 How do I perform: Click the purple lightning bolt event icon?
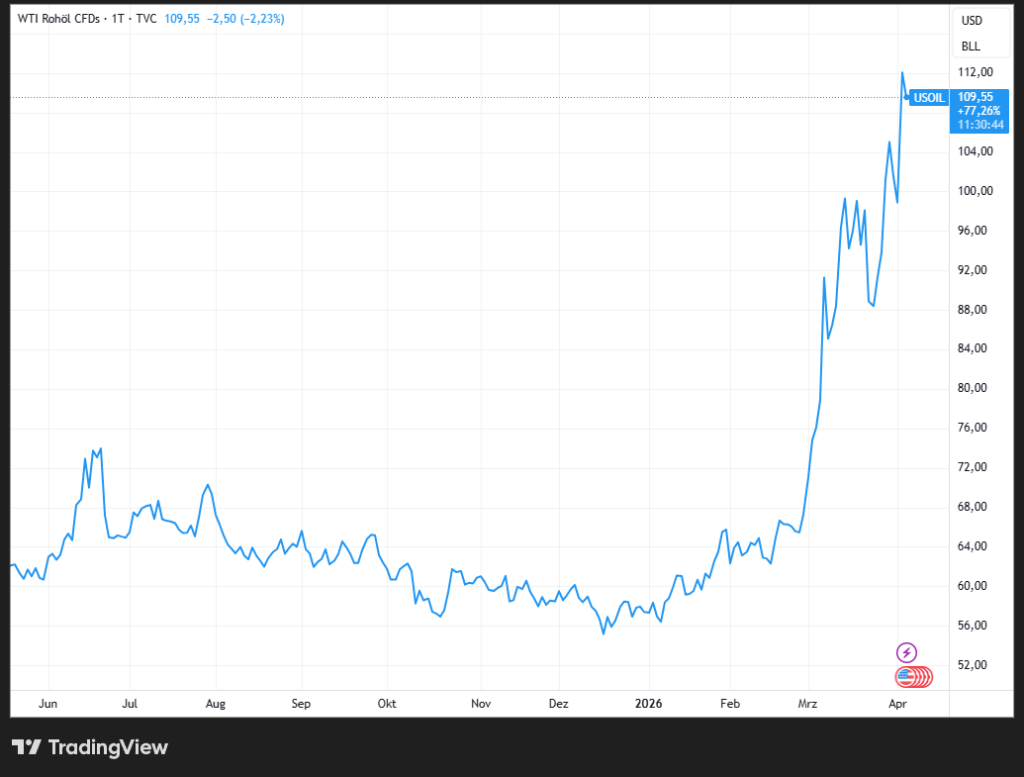(x=906, y=652)
